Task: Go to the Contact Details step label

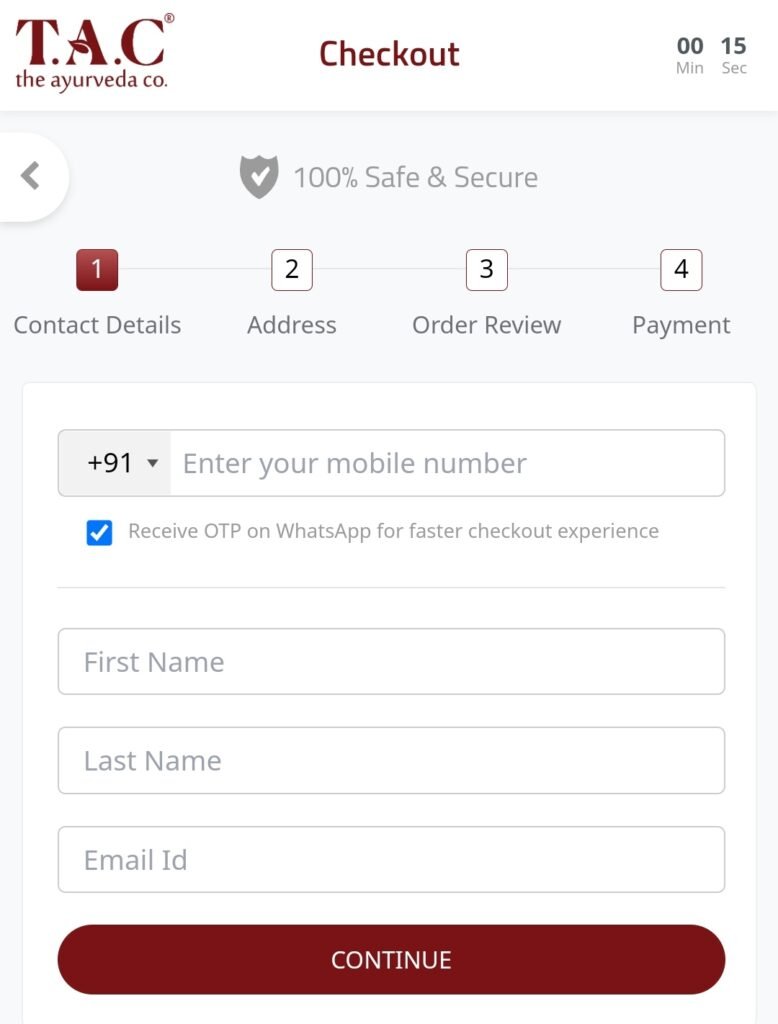Action: coord(97,325)
